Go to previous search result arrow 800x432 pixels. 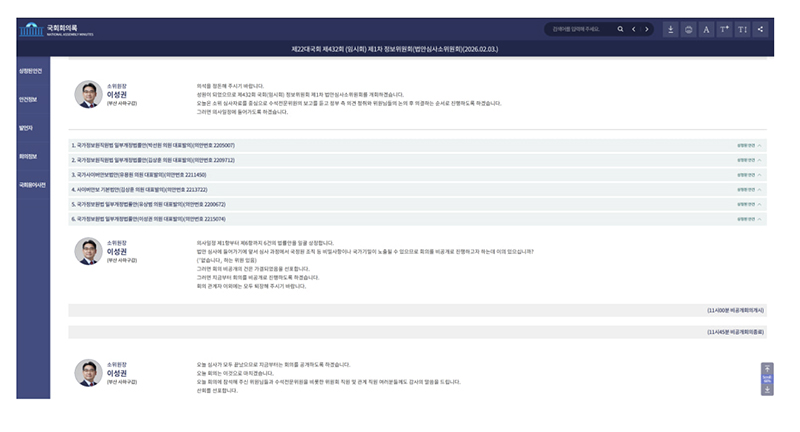pos(634,29)
